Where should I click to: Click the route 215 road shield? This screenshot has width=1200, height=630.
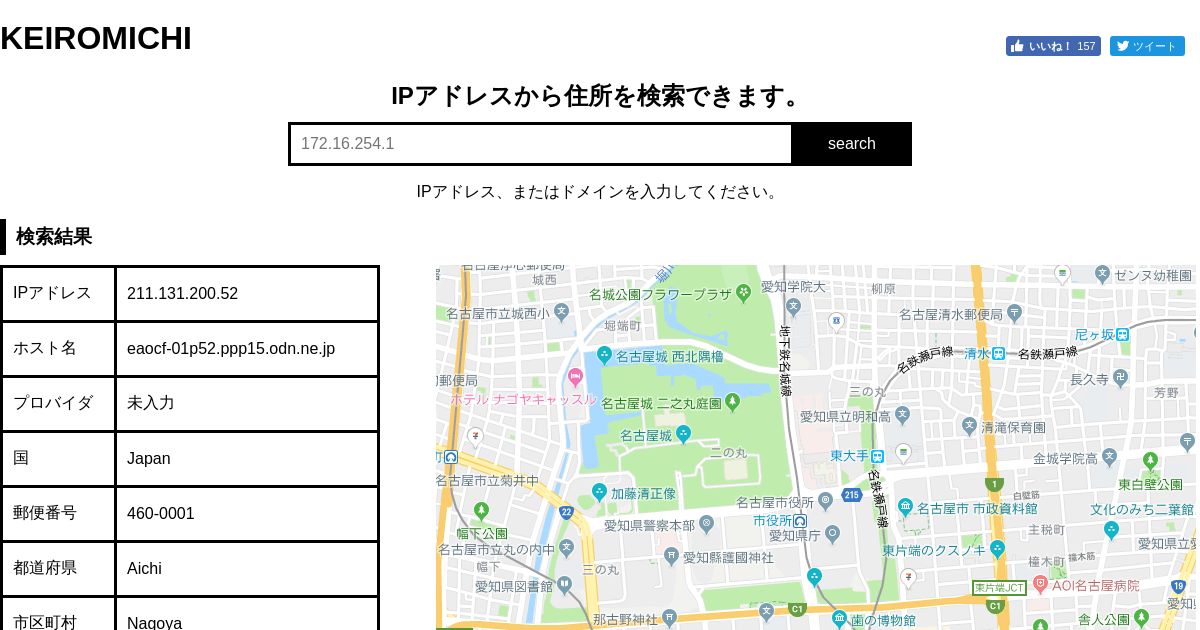pyautogui.click(x=851, y=494)
